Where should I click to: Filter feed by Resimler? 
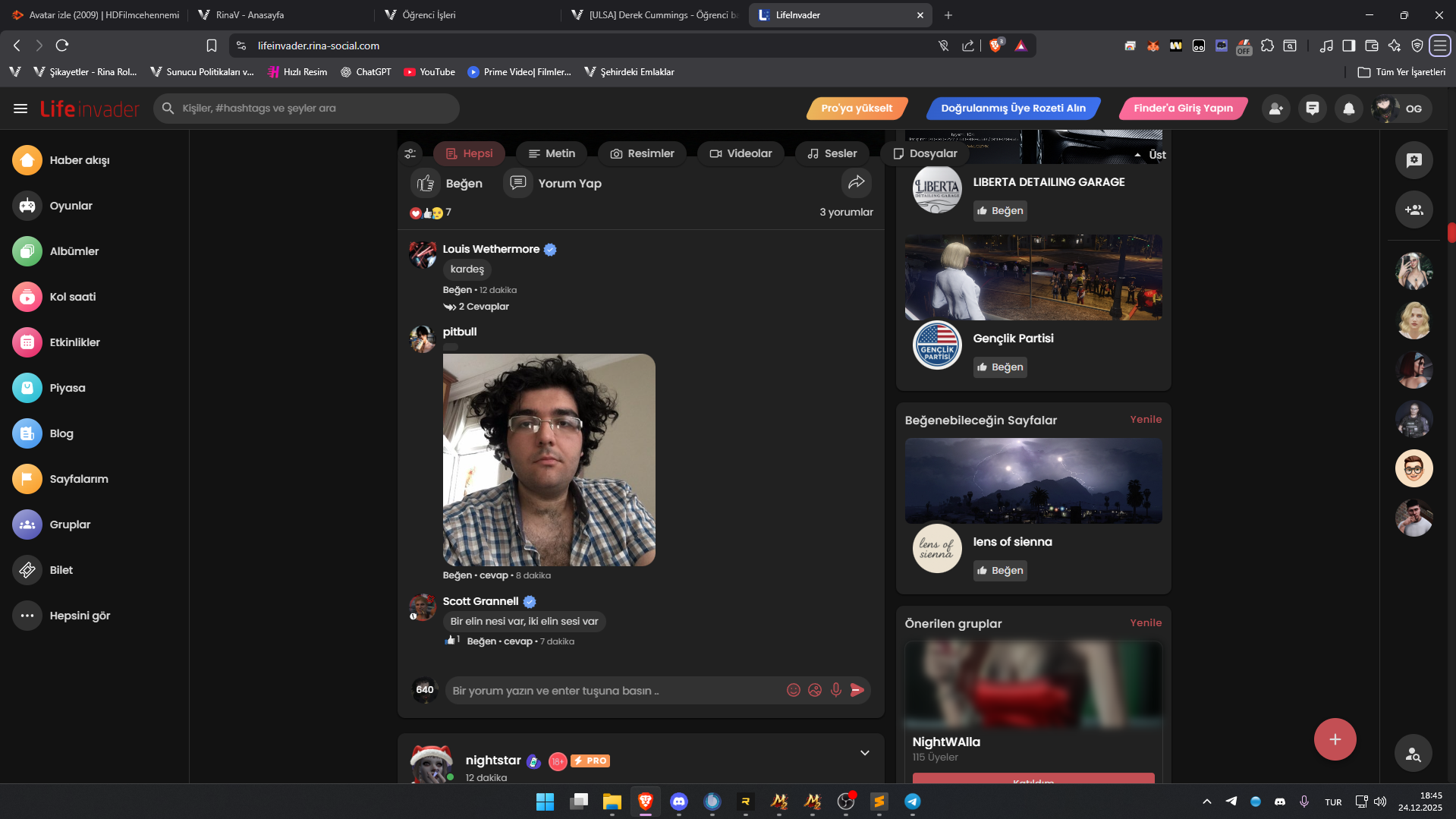coord(642,153)
